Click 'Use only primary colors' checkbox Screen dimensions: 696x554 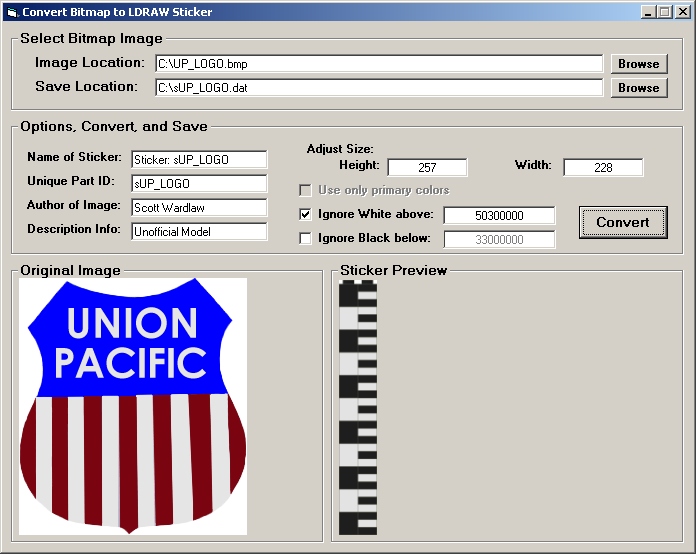tap(305, 190)
